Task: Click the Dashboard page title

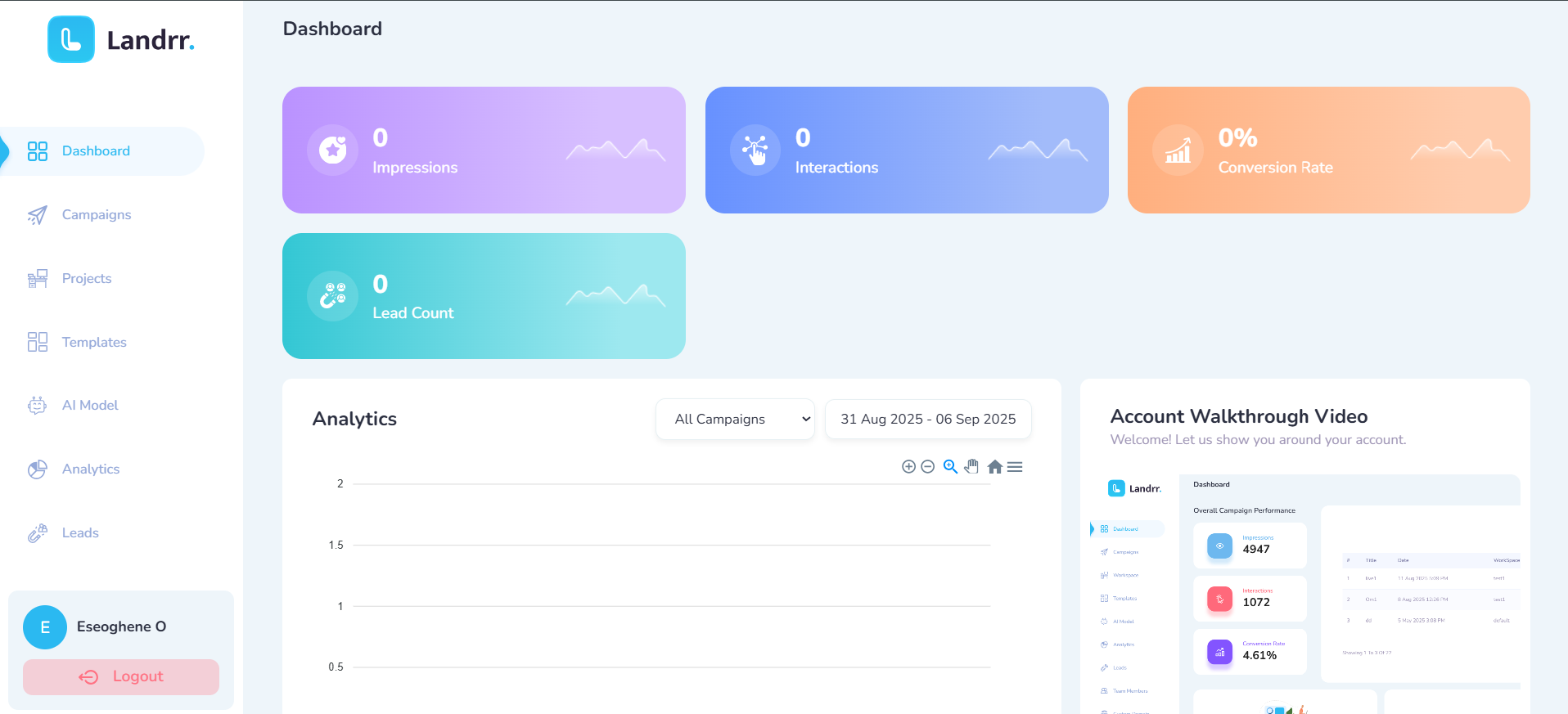Action: pos(332,29)
